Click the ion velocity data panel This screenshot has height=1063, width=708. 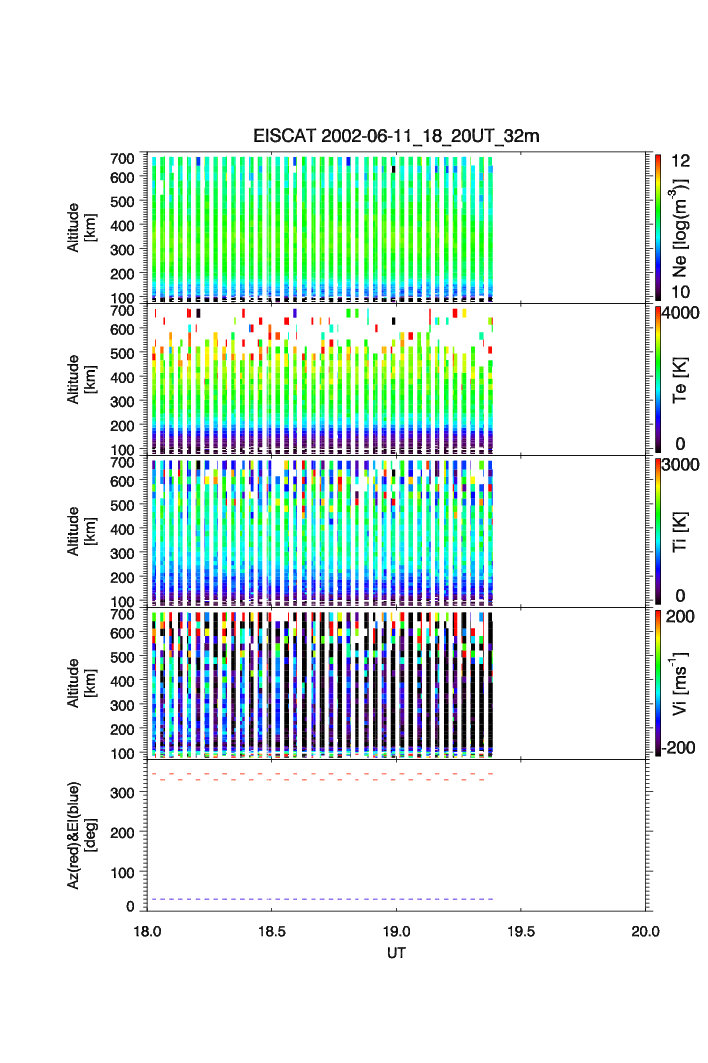coord(320,682)
